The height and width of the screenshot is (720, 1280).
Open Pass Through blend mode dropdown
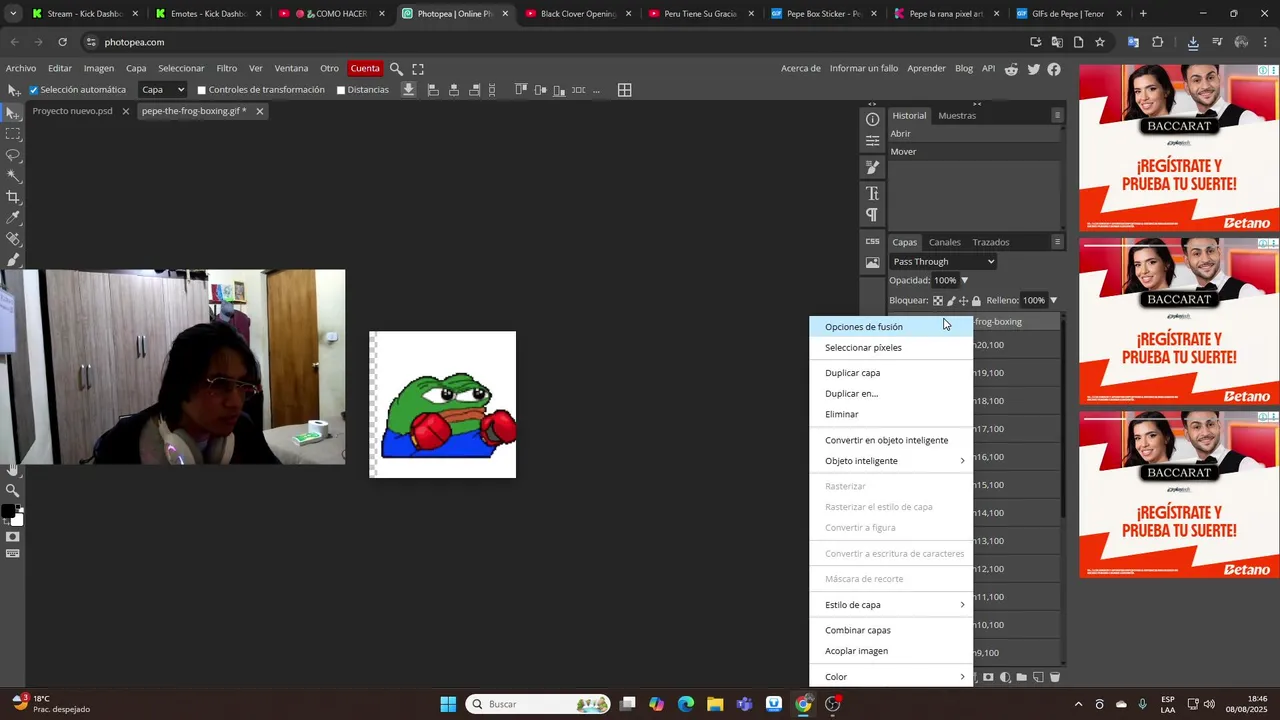click(943, 262)
